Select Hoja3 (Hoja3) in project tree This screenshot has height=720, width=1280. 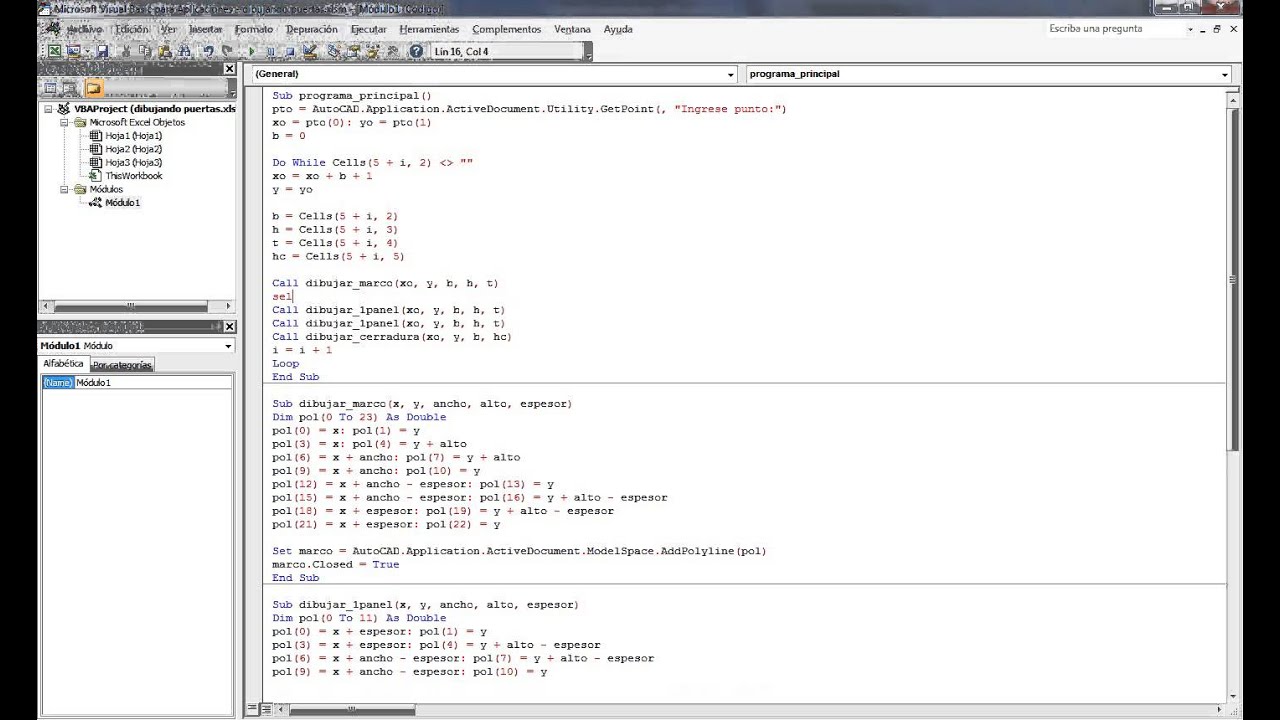[x=133, y=162]
